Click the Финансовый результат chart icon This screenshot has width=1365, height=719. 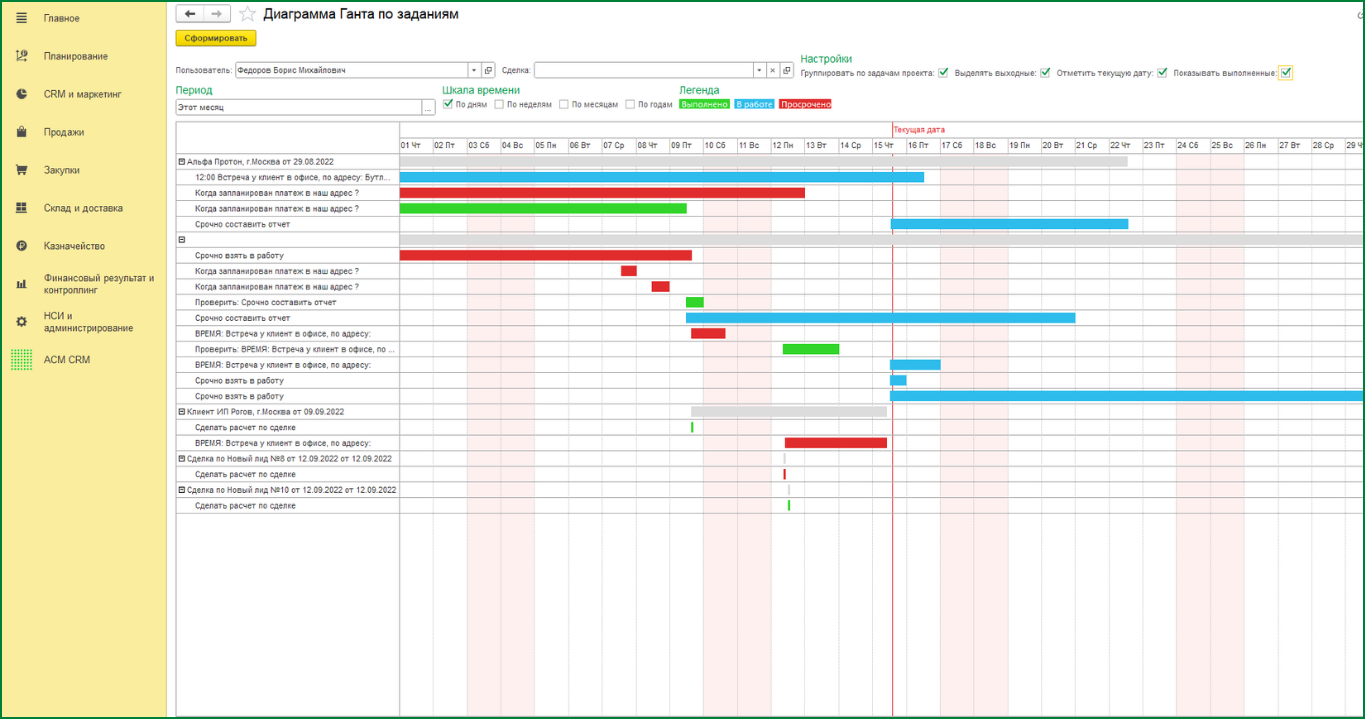tap(22, 284)
